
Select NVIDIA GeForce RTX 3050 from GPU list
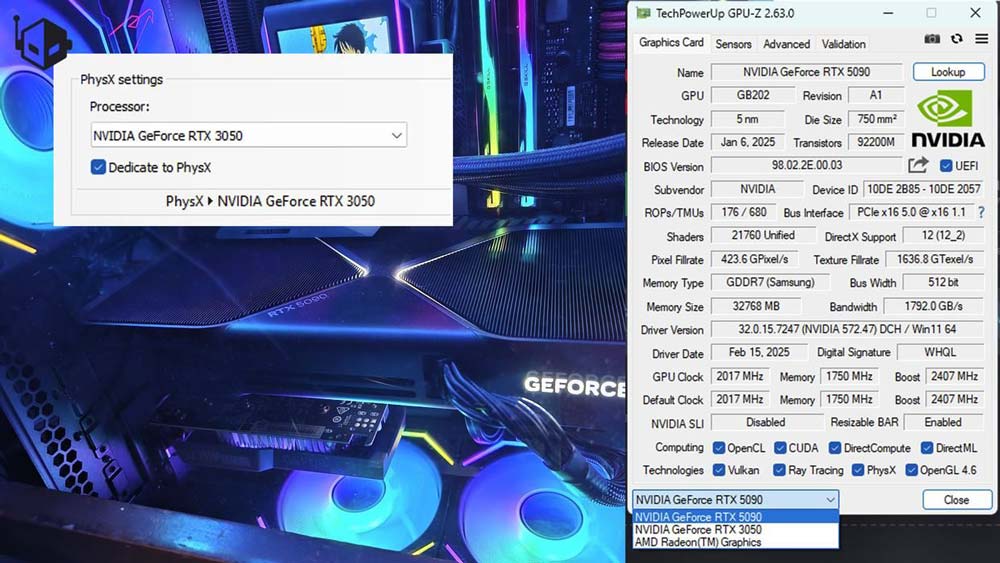(x=698, y=530)
